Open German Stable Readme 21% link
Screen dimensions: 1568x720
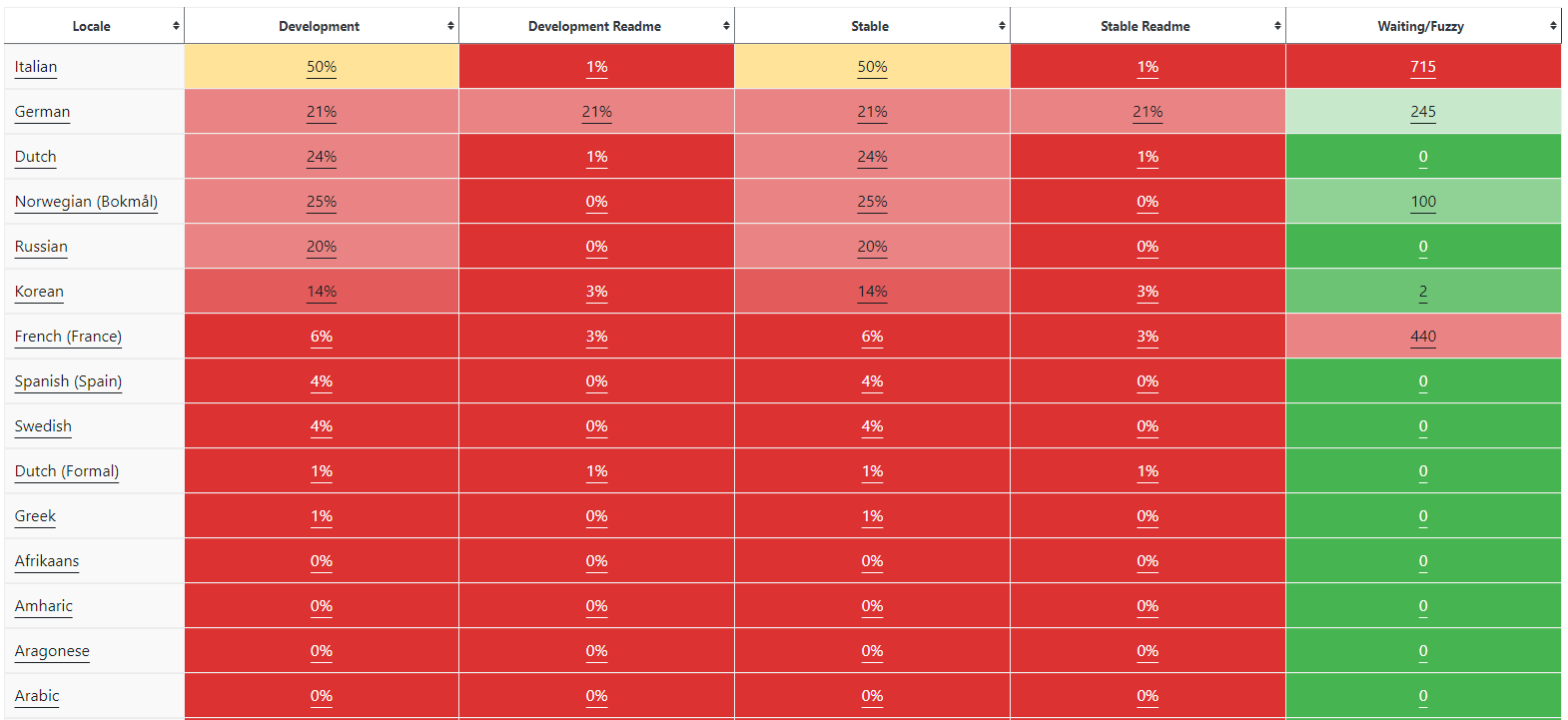pyautogui.click(x=1148, y=112)
